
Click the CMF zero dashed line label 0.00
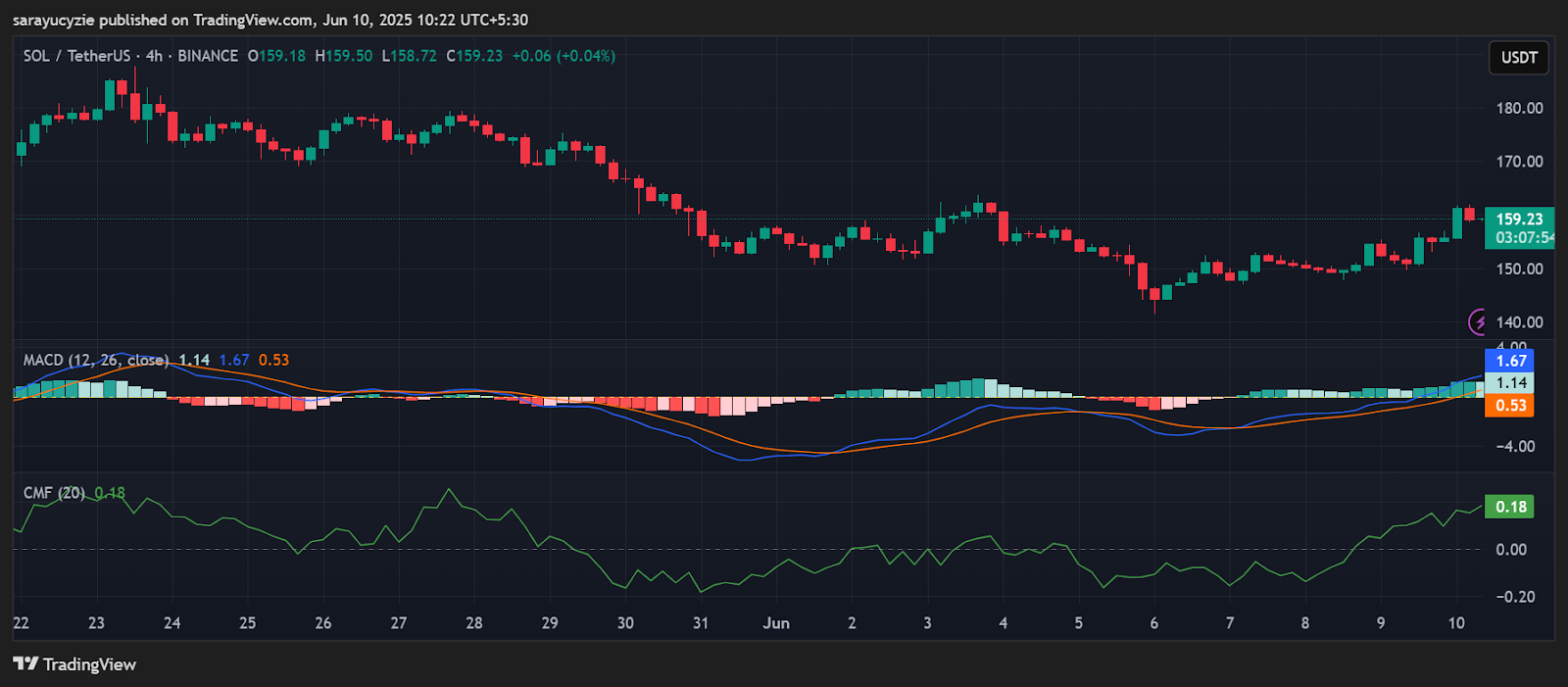pyautogui.click(x=1511, y=550)
